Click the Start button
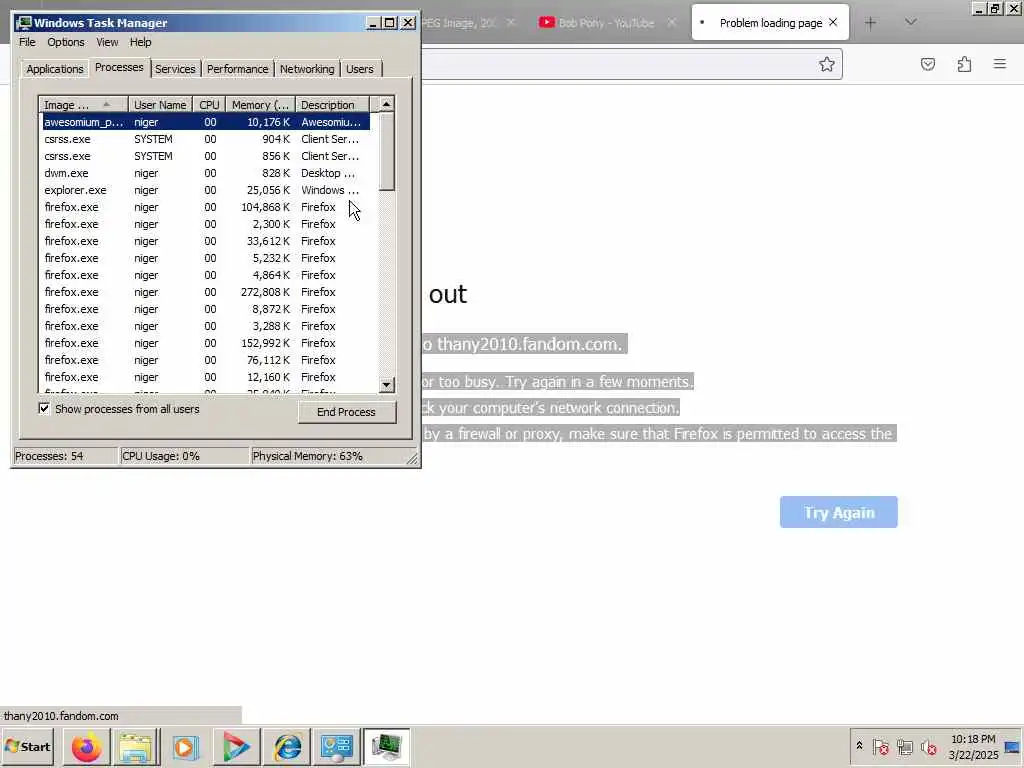The height and width of the screenshot is (768, 1024). point(28,747)
